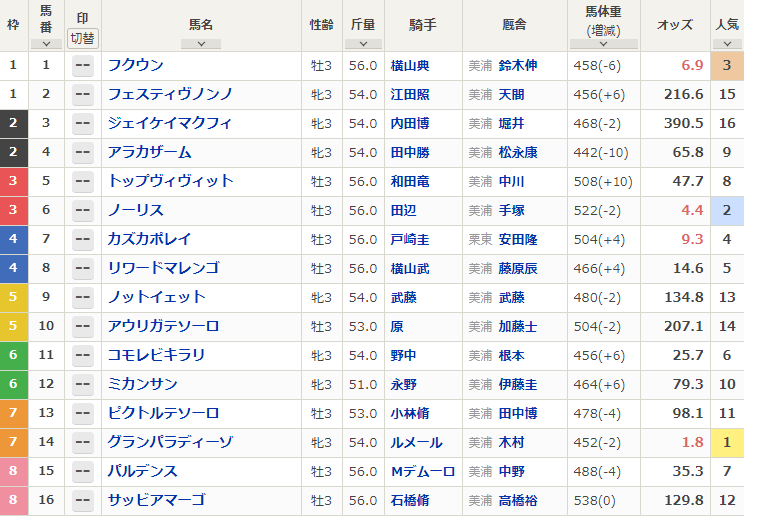Open horse page for カズカポレイ
The width and height of the screenshot is (765, 517).
pos(149,240)
